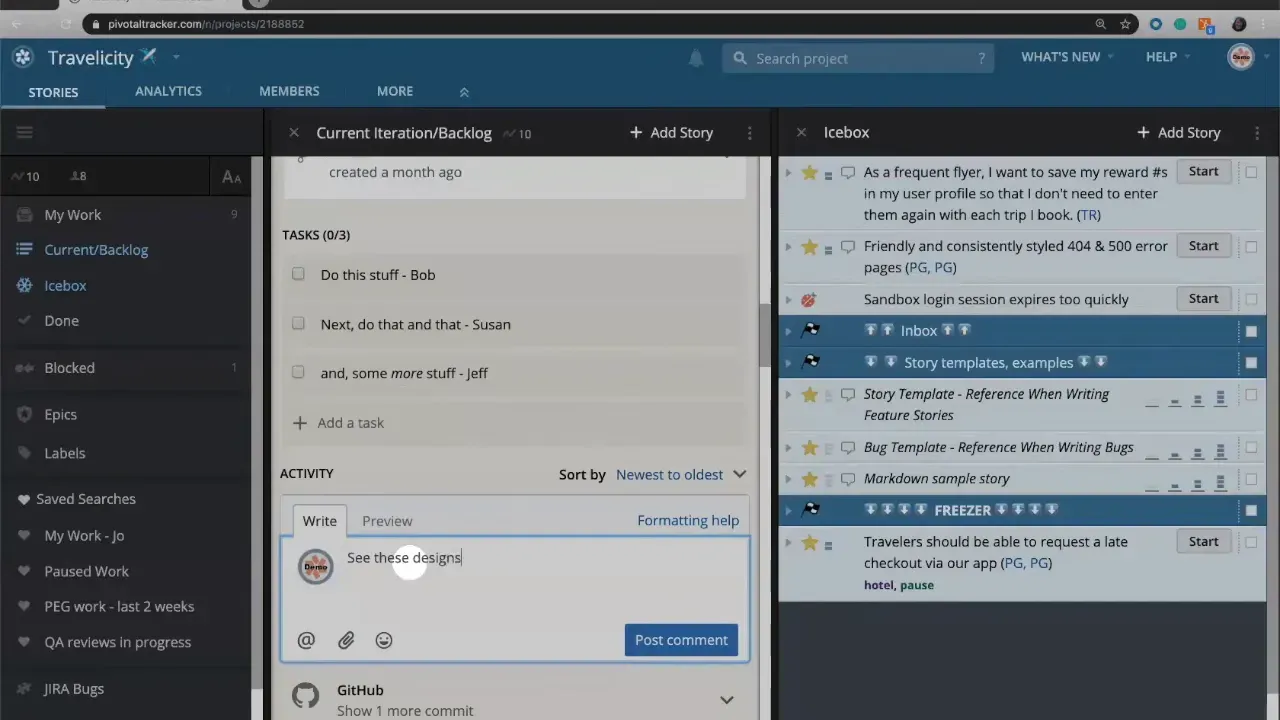
Task: Click the bug icon on the Sandbox login story
Action: pyautogui.click(x=808, y=299)
